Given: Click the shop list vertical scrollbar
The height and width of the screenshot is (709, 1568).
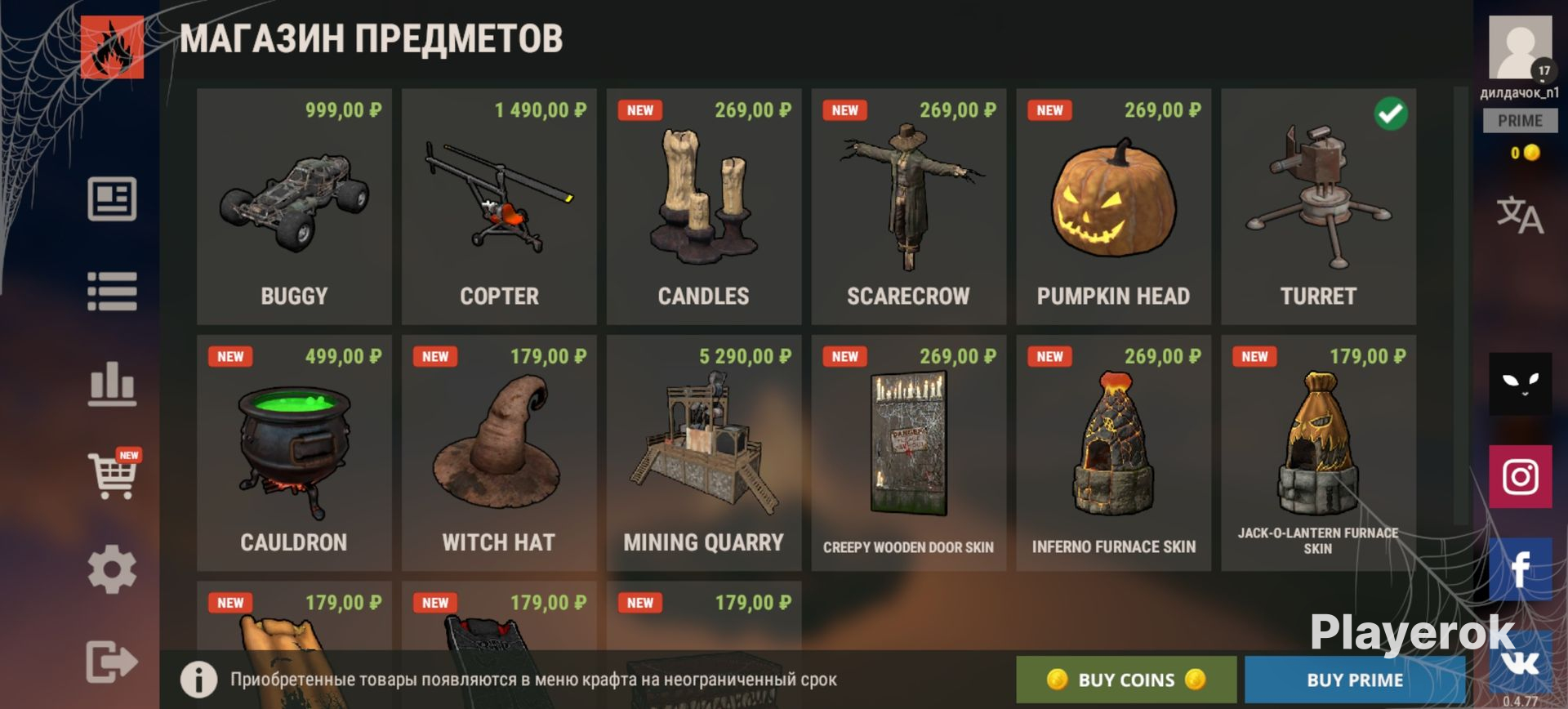Looking at the screenshot, I should [1461, 306].
